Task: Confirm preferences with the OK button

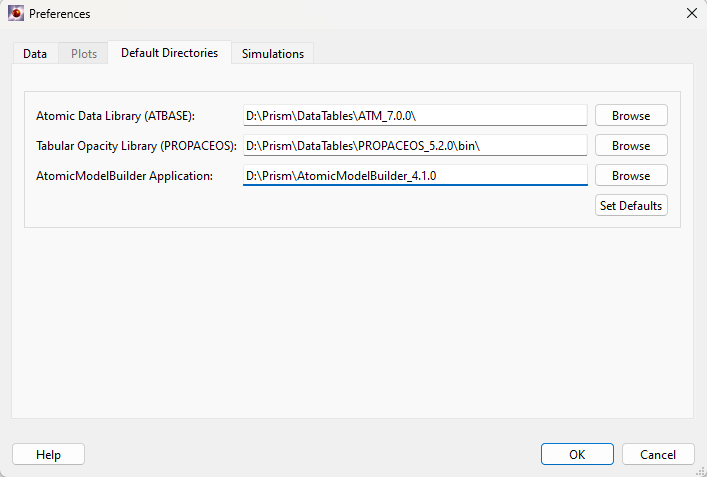Action: click(x=577, y=454)
